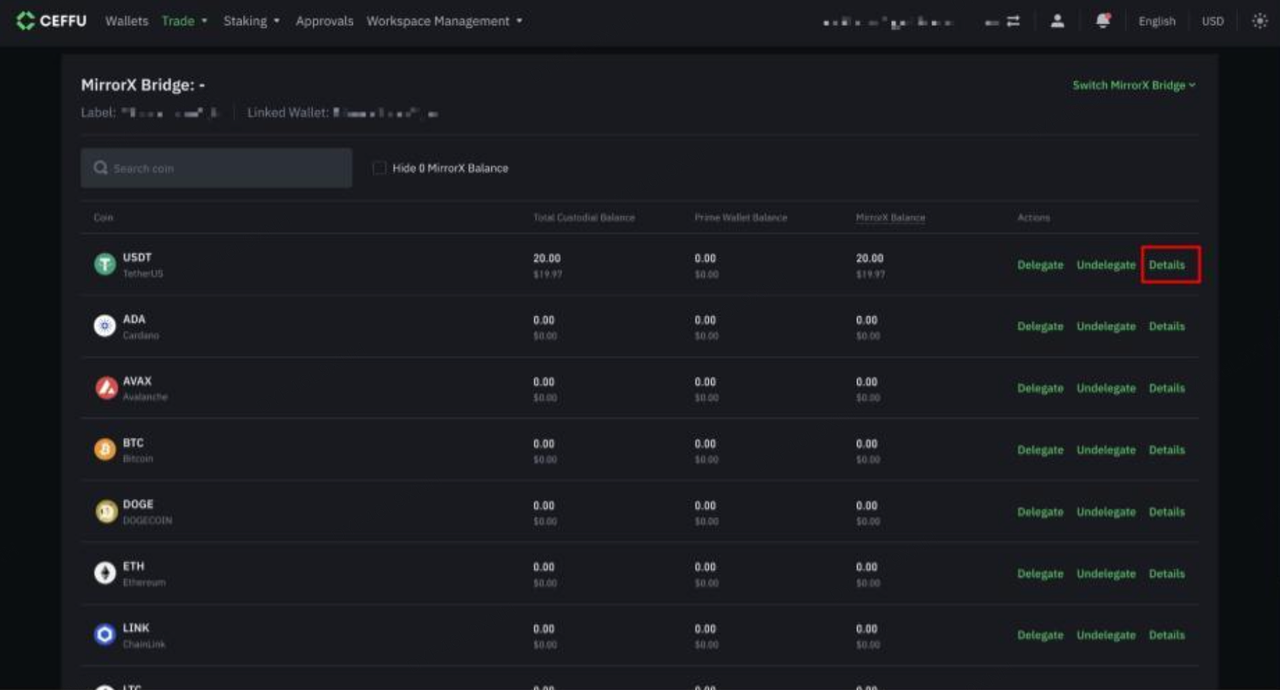1280x690 pixels.
Task: Open Details for USDT
Action: [x=1166, y=265]
